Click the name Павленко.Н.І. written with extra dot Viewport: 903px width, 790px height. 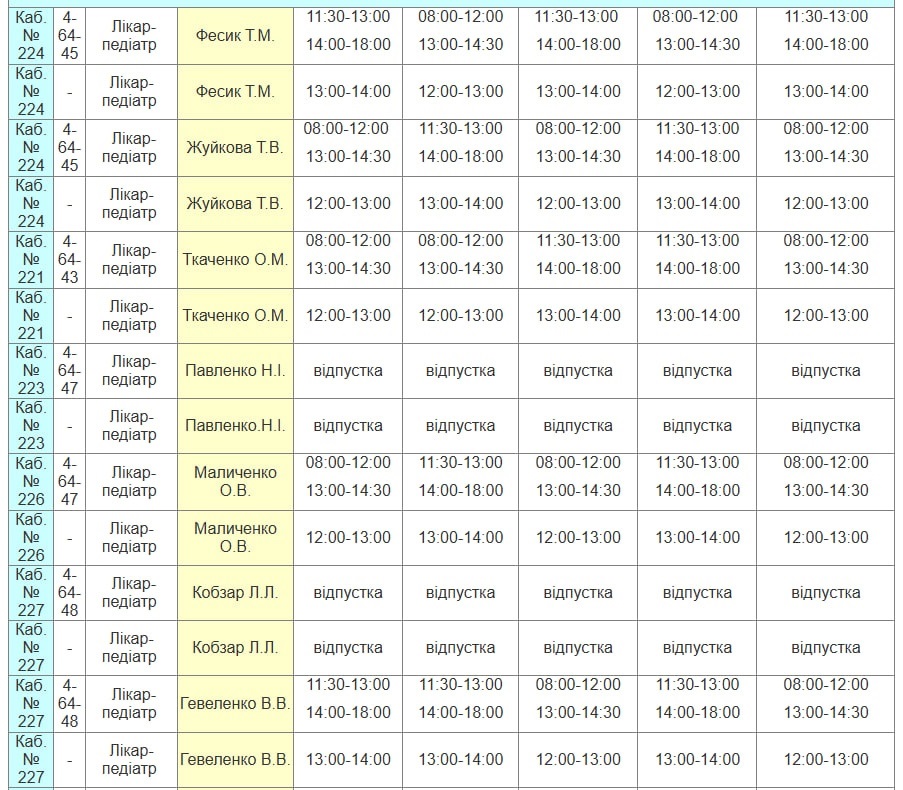click(235, 425)
